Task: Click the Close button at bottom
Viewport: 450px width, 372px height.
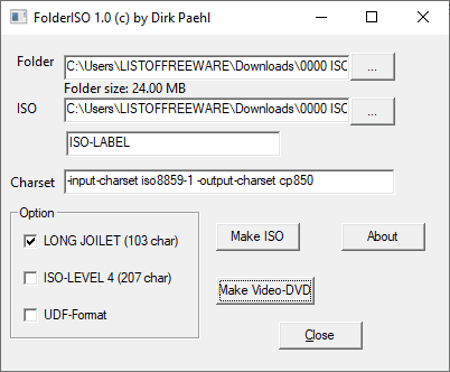Action: point(320,335)
